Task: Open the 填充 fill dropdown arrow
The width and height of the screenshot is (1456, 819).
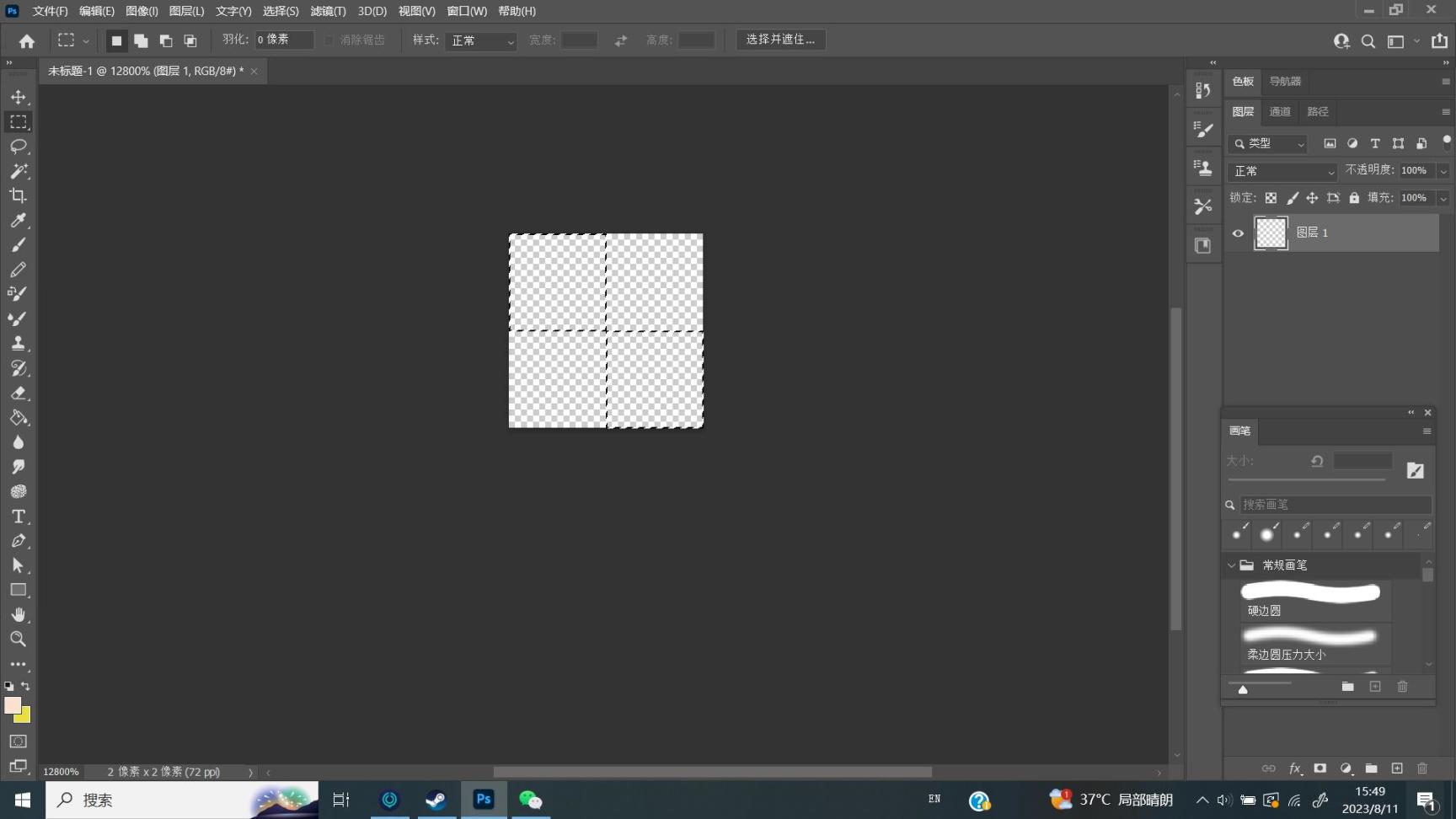Action: 1443,198
